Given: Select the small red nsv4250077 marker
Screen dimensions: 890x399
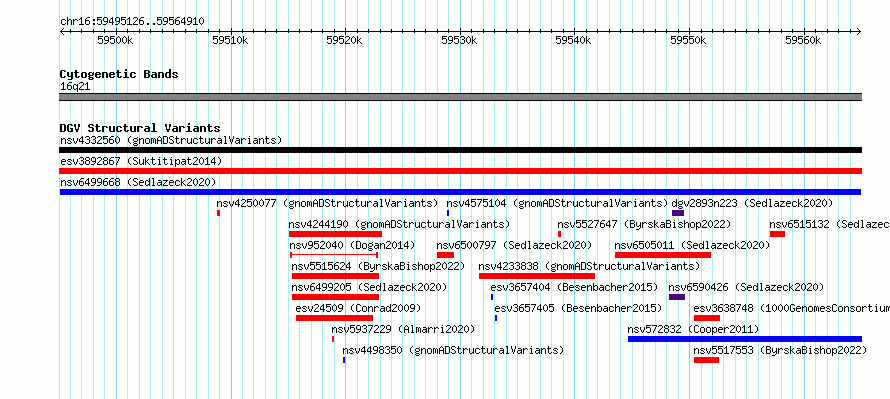Looking at the screenshot, I should point(218,213).
